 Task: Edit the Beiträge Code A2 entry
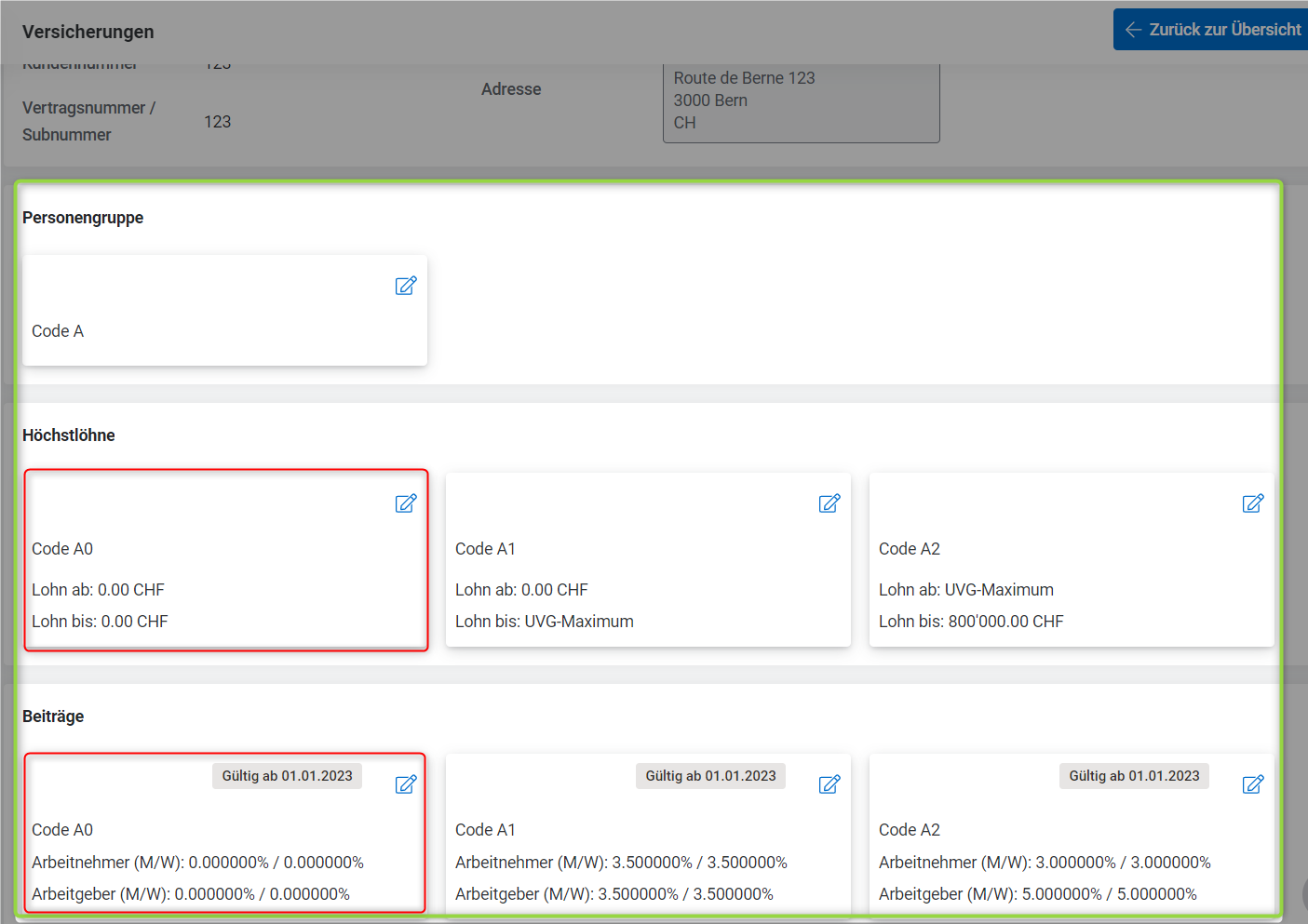(1253, 784)
